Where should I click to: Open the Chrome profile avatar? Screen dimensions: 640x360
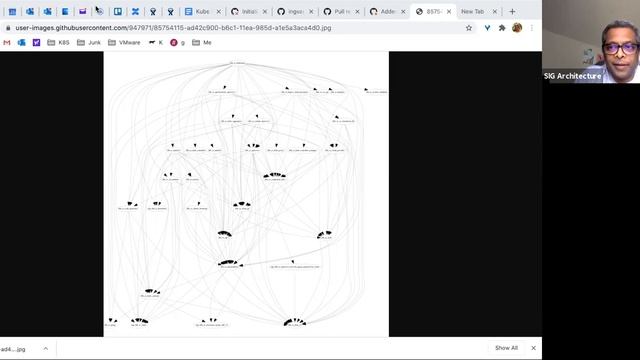[517, 28]
